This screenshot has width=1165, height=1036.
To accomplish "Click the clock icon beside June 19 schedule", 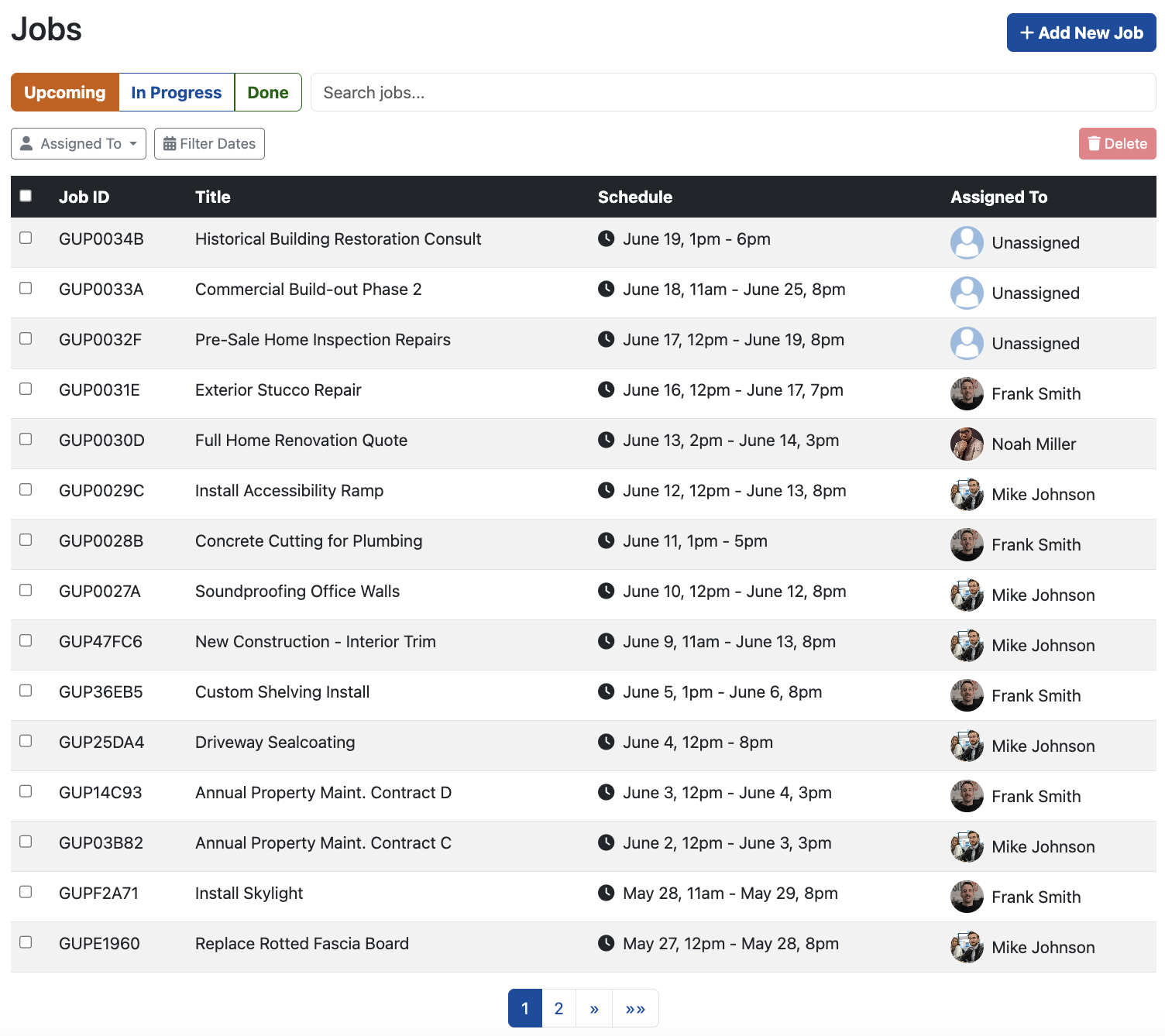I will point(607,238).
